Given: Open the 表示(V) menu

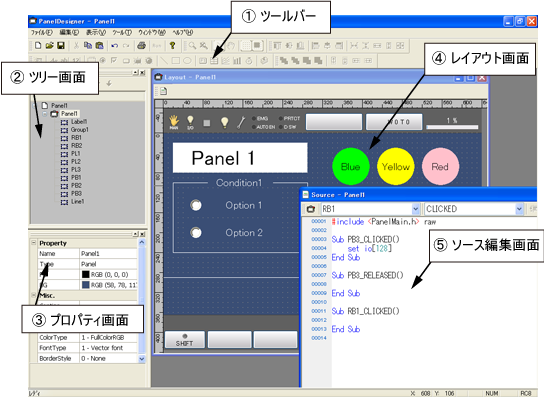Looking at the screenshot, I should [x=96, y=33].
